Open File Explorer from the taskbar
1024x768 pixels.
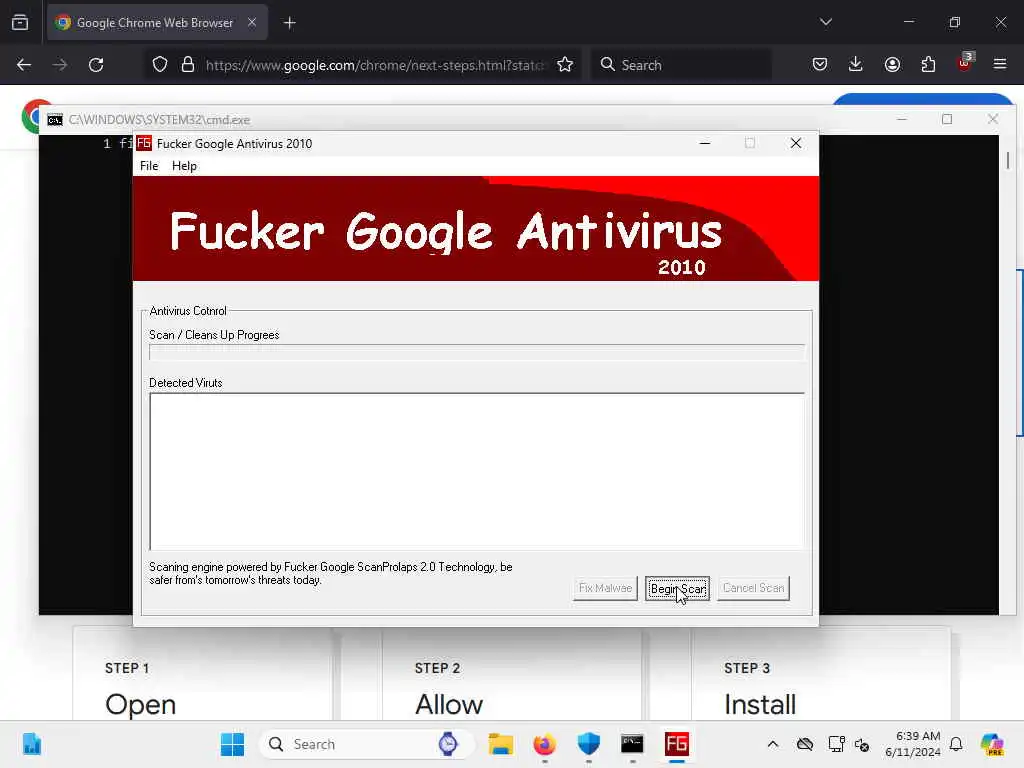pyautogui.click(x=500, y=744)
